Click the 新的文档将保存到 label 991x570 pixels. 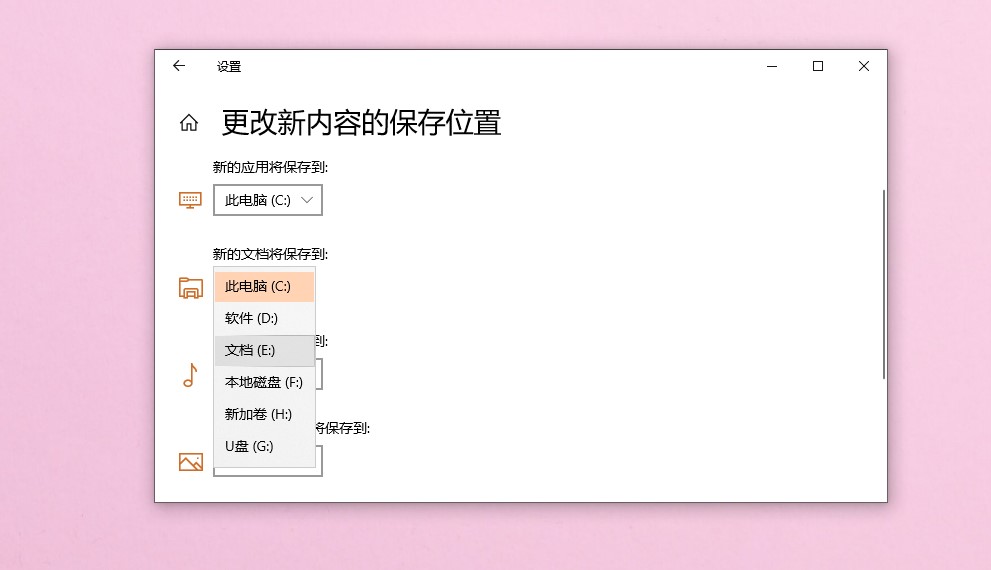[x=271, y=255]
